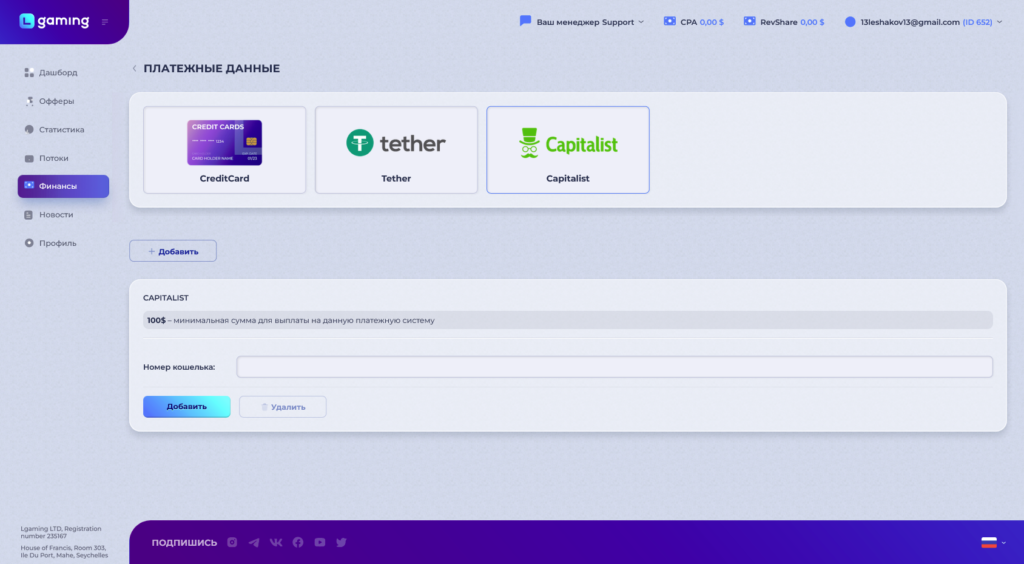1024x564 pixels.
Task: Select the Capitalist payment method
Action: pos(568,150)
